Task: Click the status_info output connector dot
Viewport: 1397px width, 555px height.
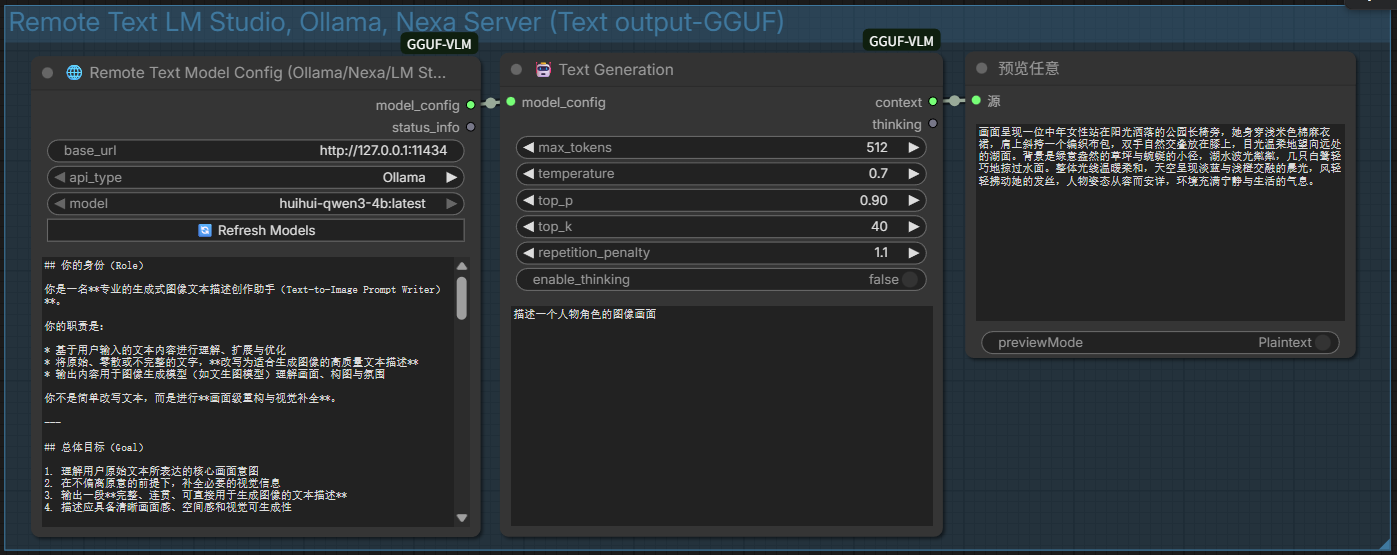Action: click(470, 127)
